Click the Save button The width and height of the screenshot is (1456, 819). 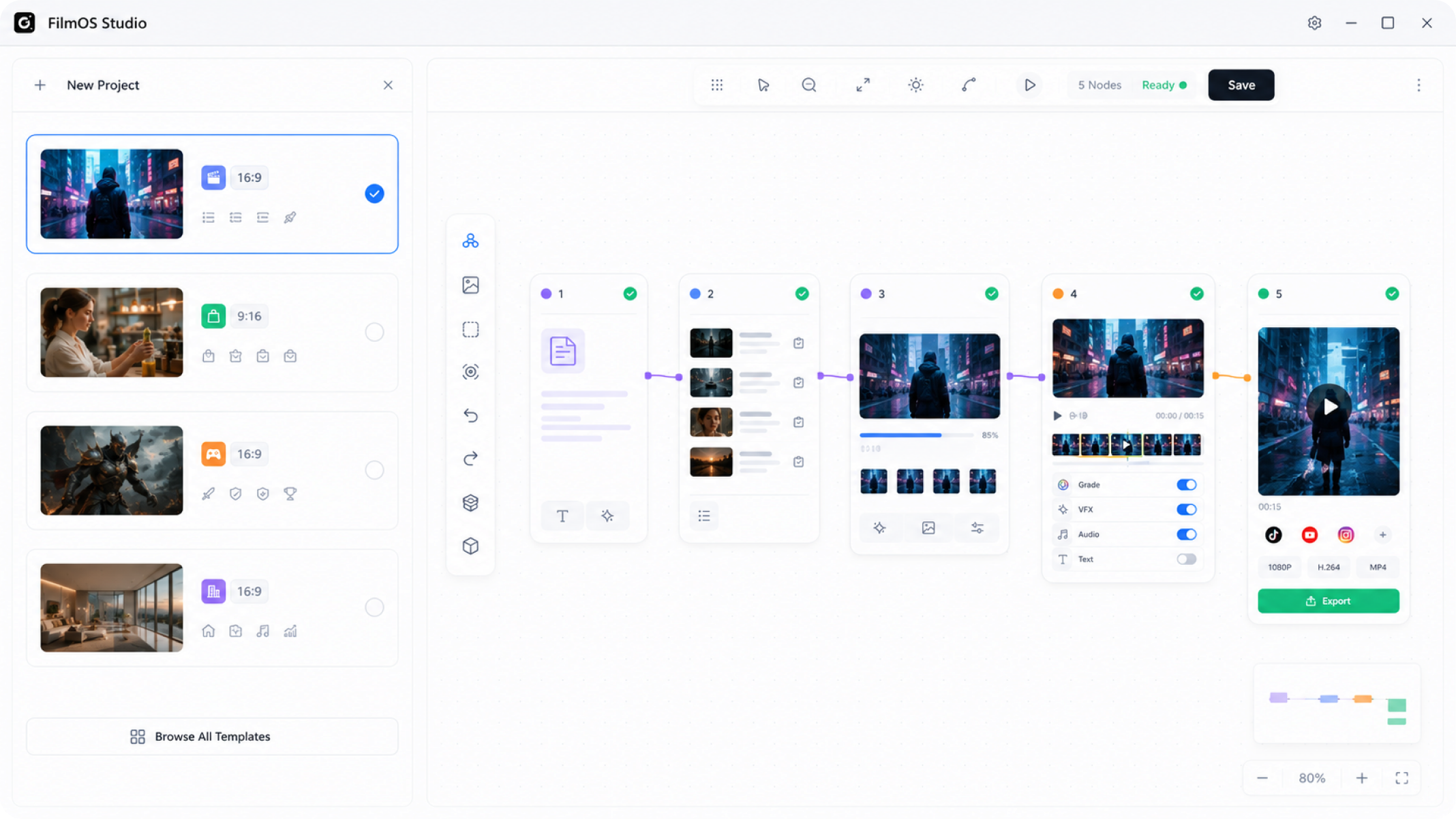pyautogui.click(x=1241, y=85)
